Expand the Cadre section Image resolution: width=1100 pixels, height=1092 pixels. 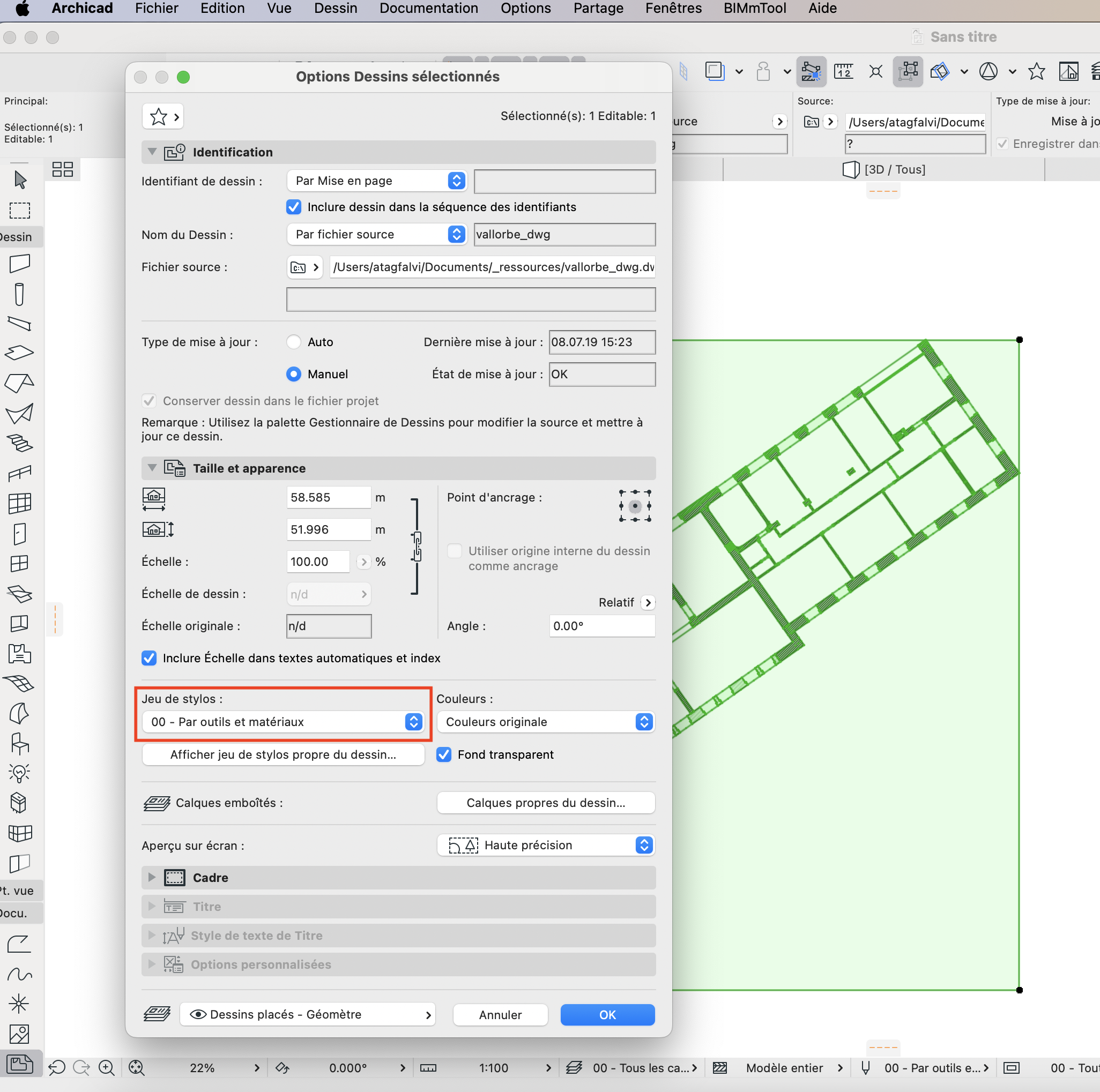click(x=152, y=878)
